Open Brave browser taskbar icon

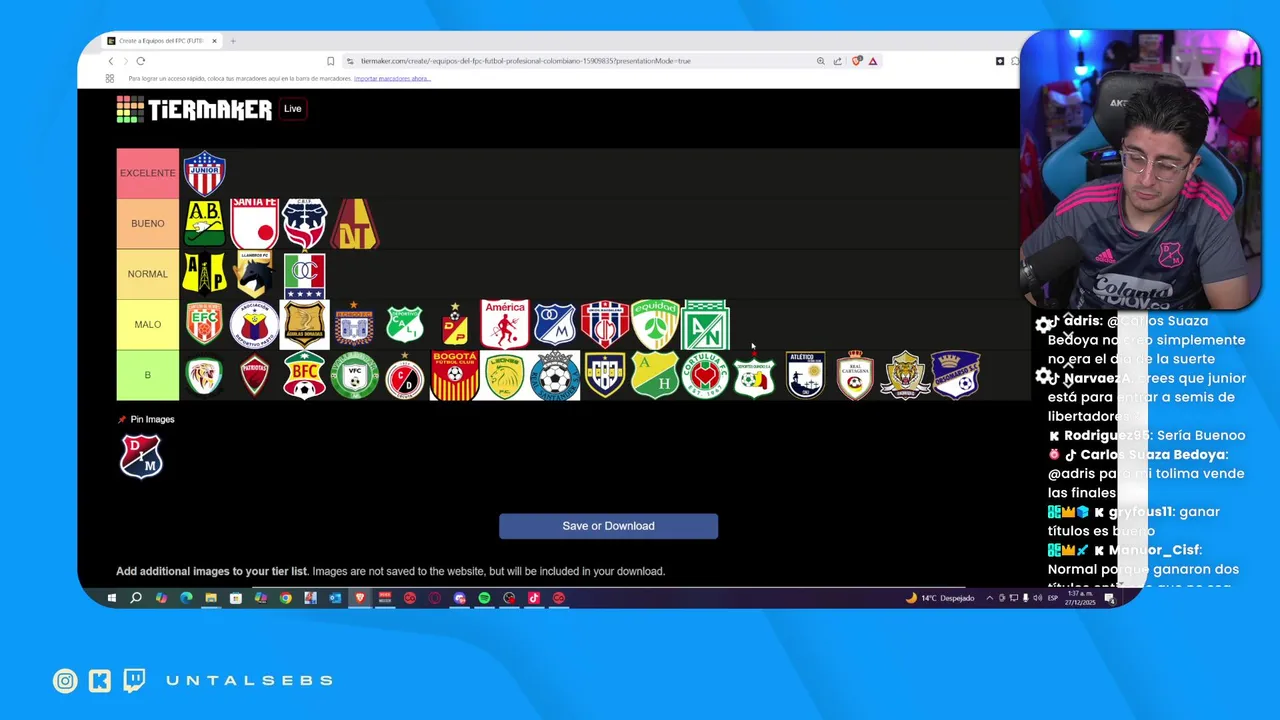click(360, 598)
